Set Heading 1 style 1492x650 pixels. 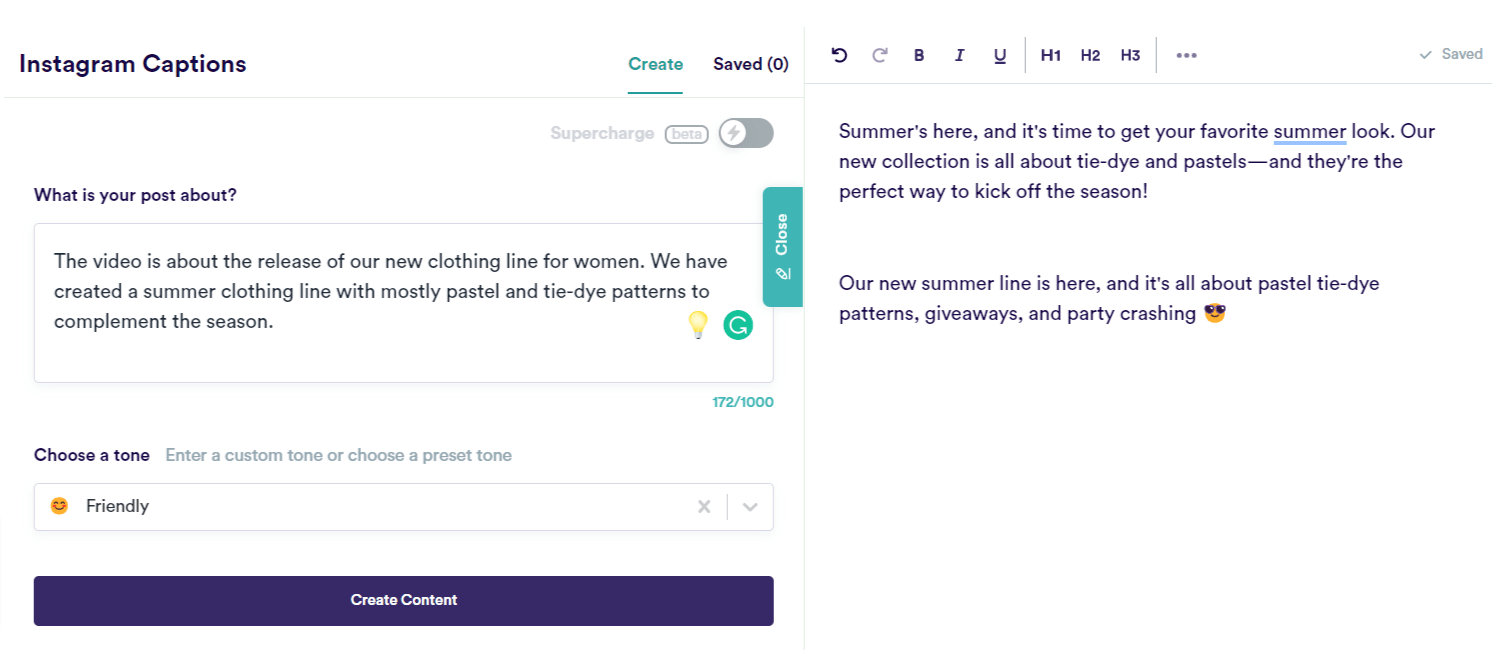click(1050, 56)
